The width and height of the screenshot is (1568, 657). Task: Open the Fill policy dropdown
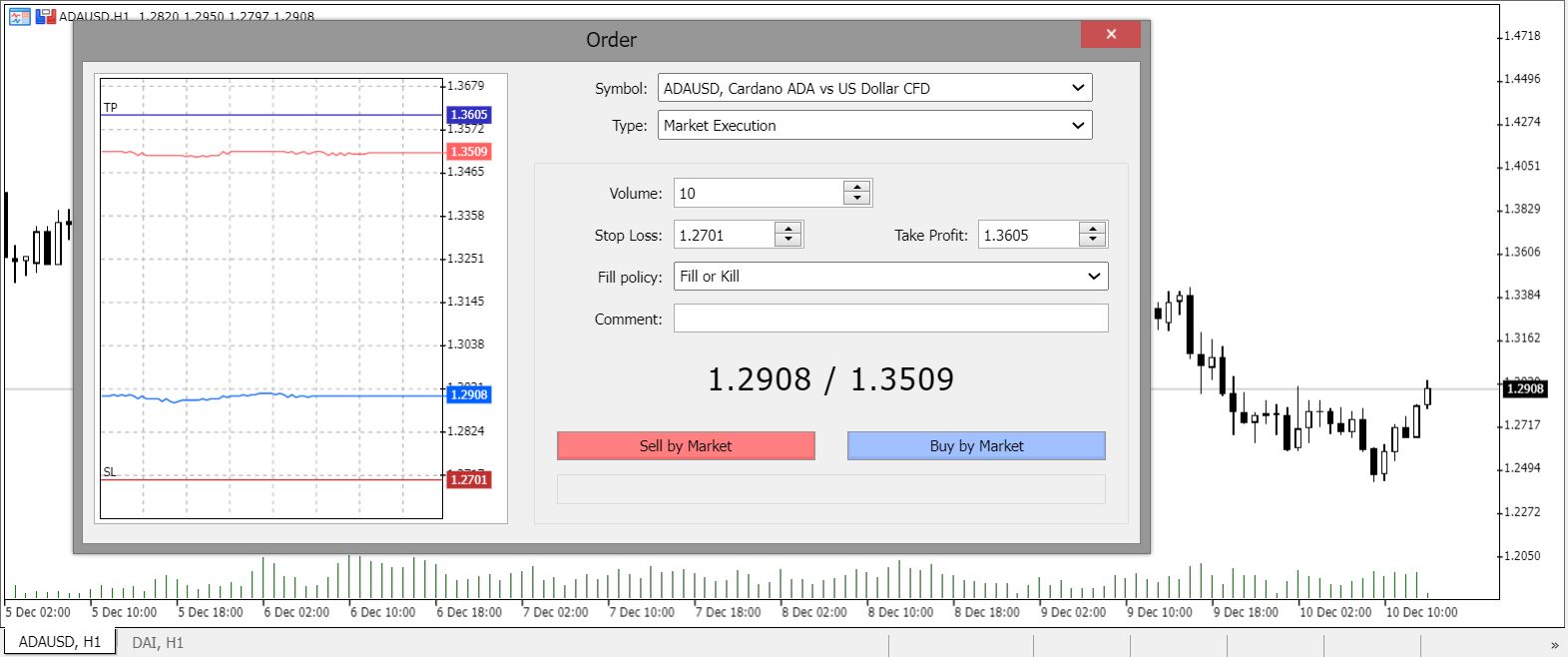1094,277
